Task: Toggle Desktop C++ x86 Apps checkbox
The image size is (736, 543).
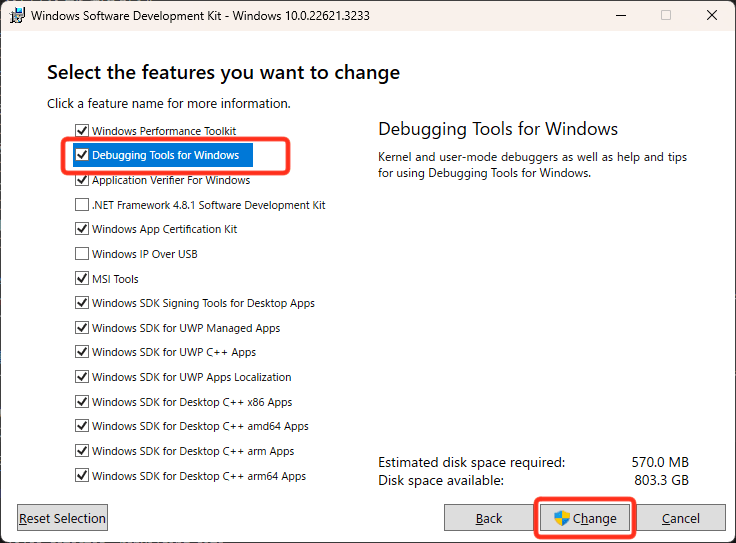Action: (x=82, y=402)
